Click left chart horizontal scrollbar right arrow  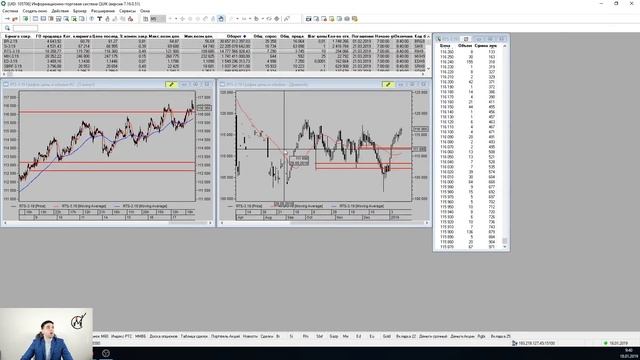tap(211, 223)
